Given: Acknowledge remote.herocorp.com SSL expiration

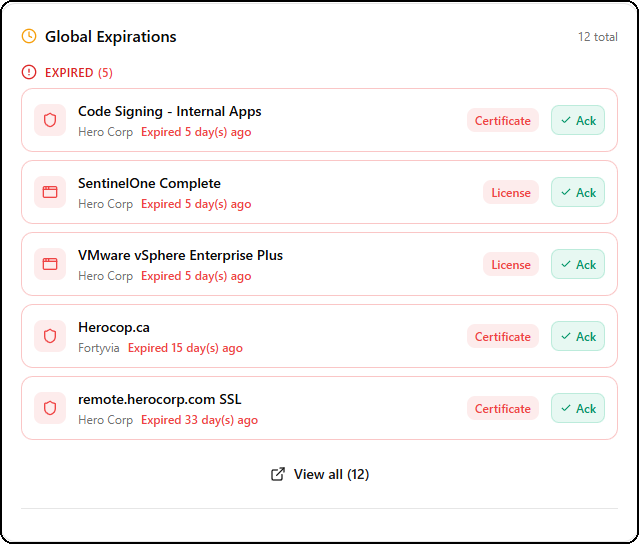Looking at the screenshot, I should click(x=578, y=408).
